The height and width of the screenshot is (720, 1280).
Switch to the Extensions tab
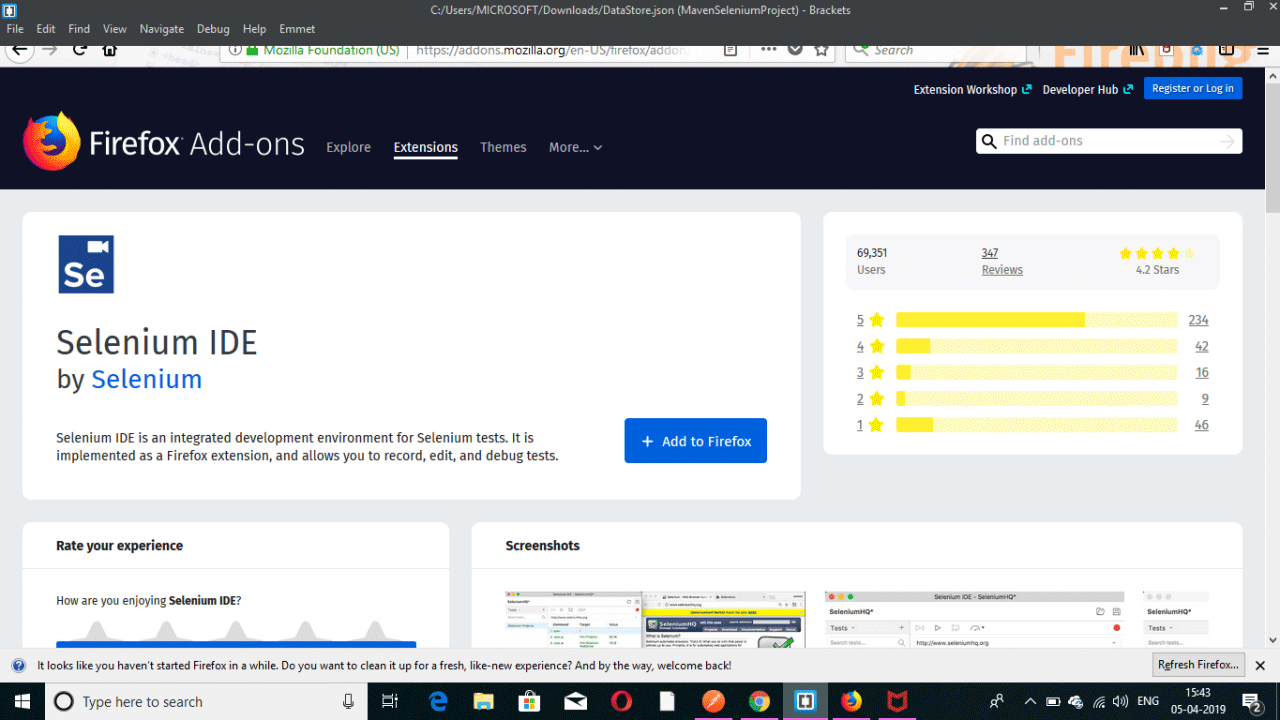425,147
